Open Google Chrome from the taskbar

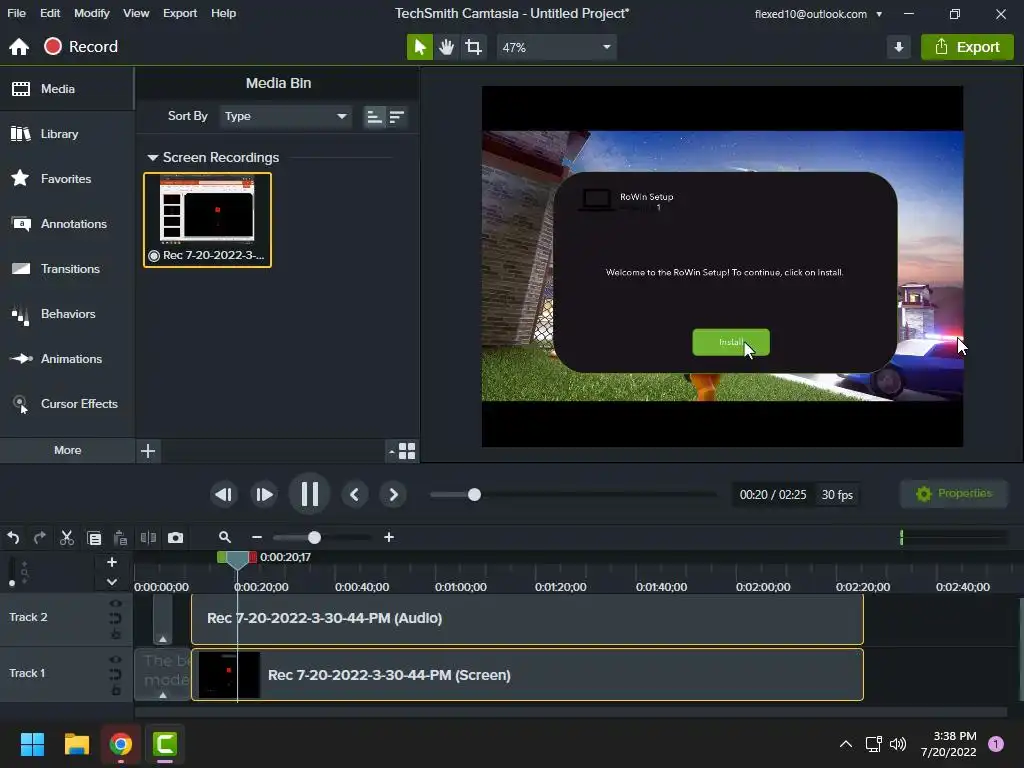click(x=121, y=744)
